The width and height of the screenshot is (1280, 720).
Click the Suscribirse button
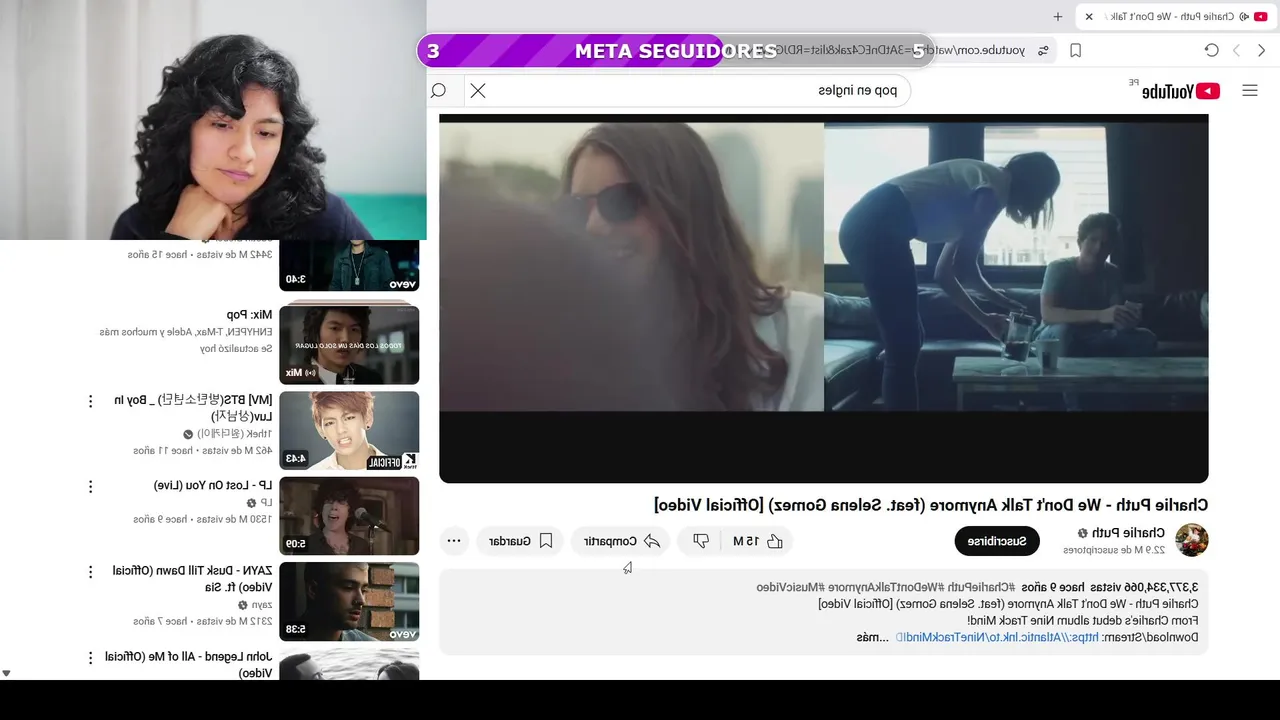[997, 541]
